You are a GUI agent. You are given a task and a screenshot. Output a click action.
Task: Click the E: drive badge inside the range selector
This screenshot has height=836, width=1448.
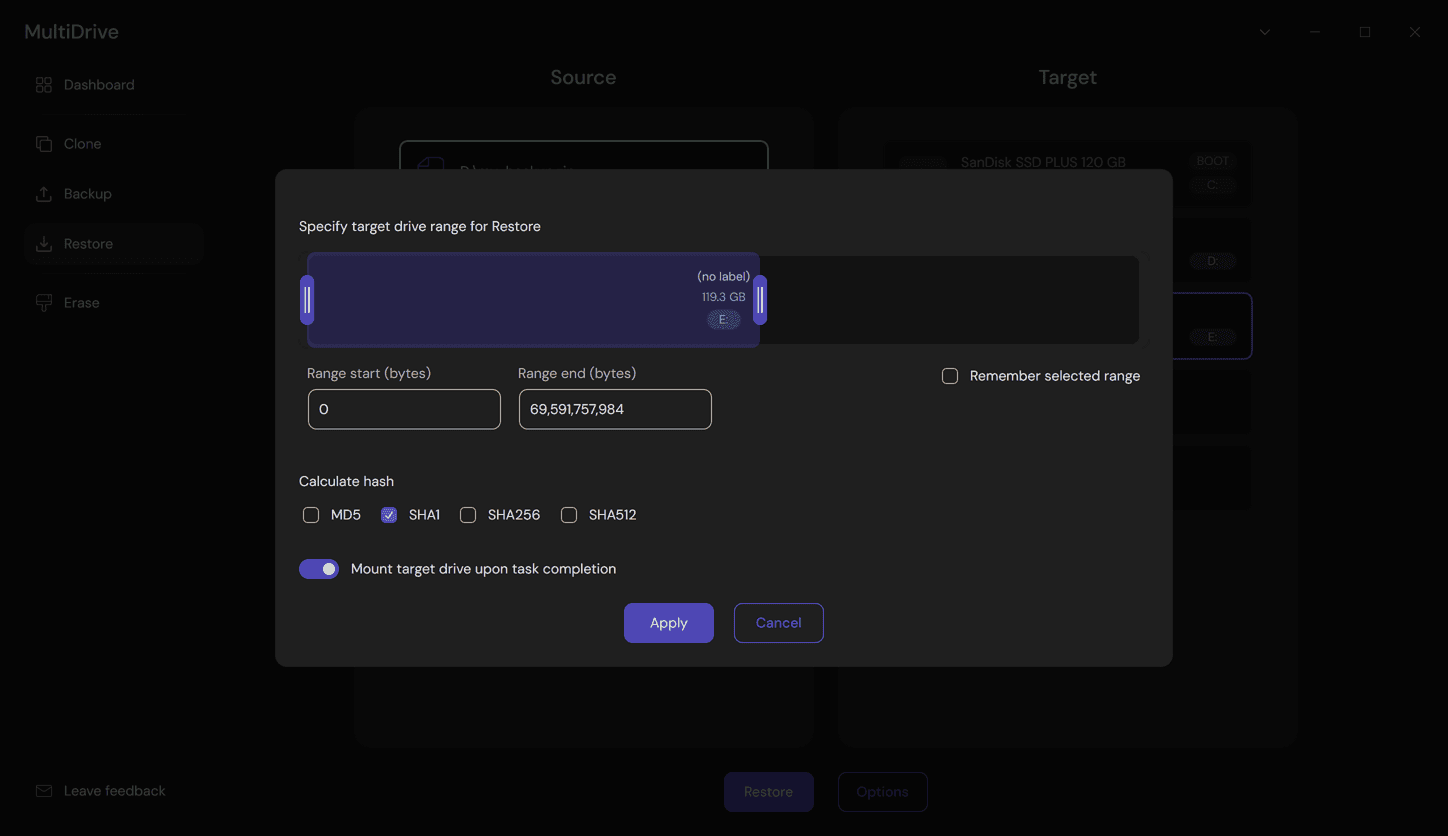pos(722,319)
